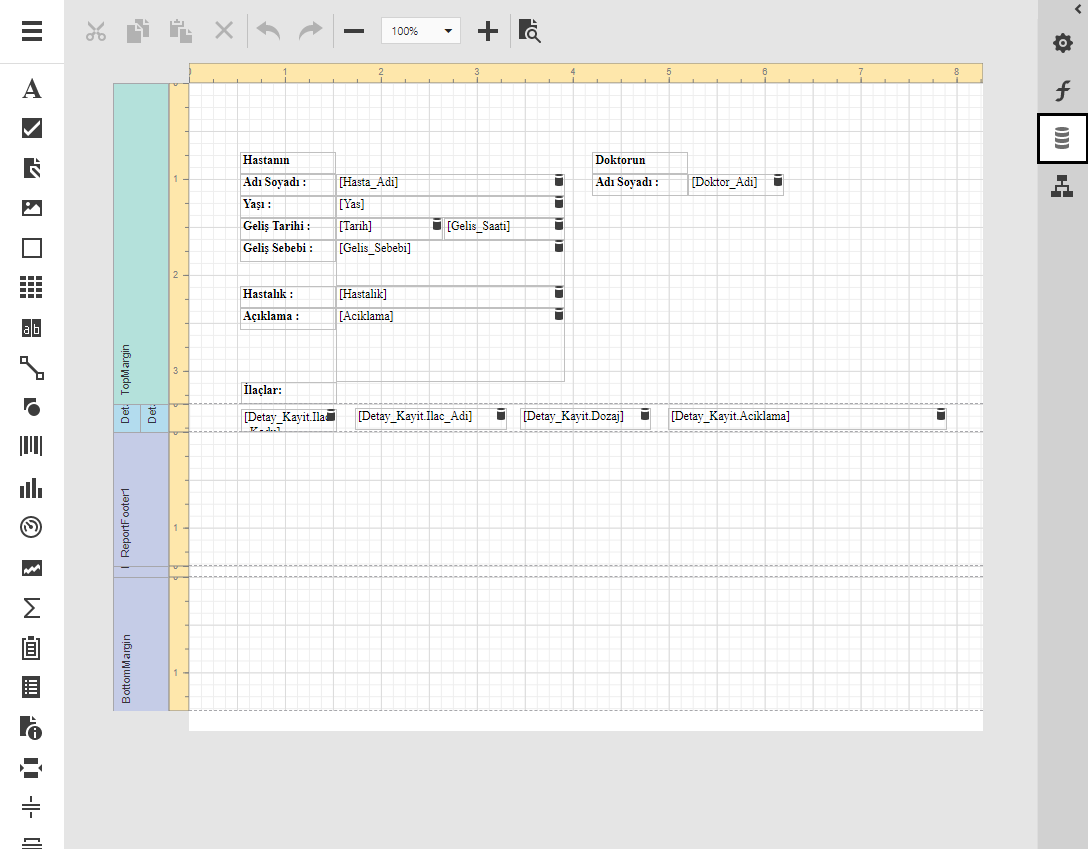
Task: Click the Zoom In plus button
Action: coord(487,31)
